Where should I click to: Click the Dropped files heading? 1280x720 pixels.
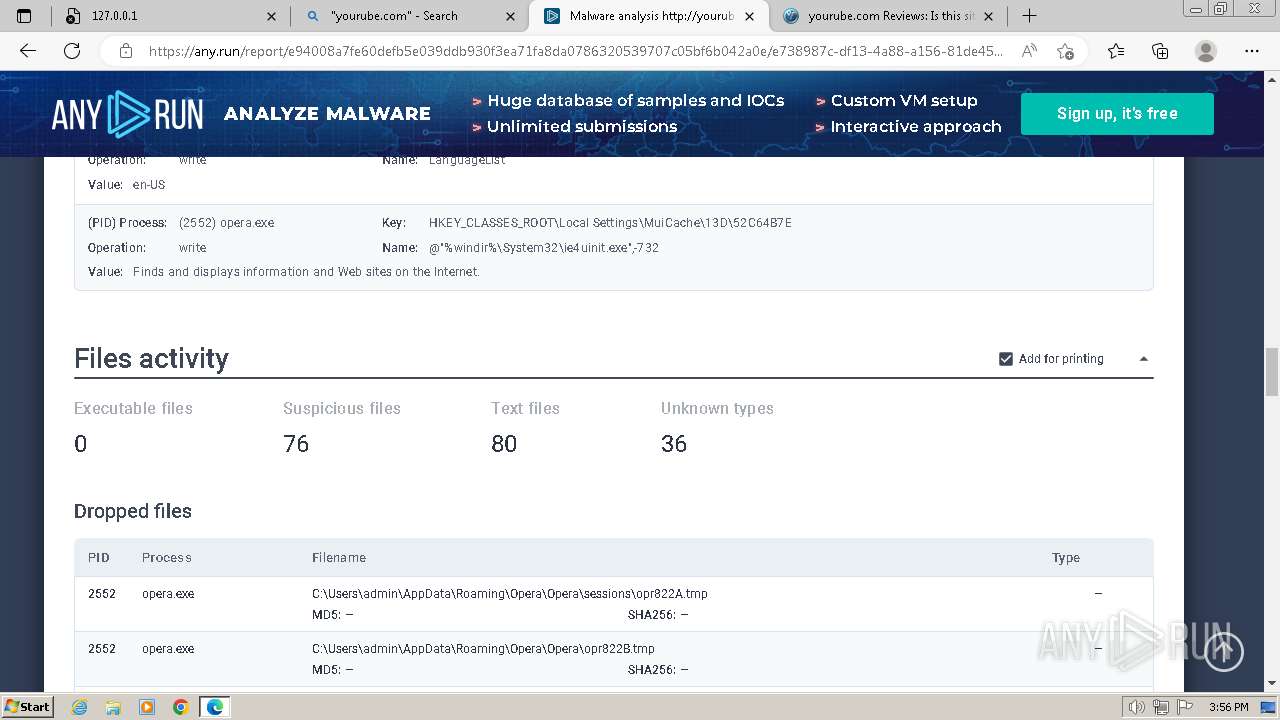pos(133,511)
